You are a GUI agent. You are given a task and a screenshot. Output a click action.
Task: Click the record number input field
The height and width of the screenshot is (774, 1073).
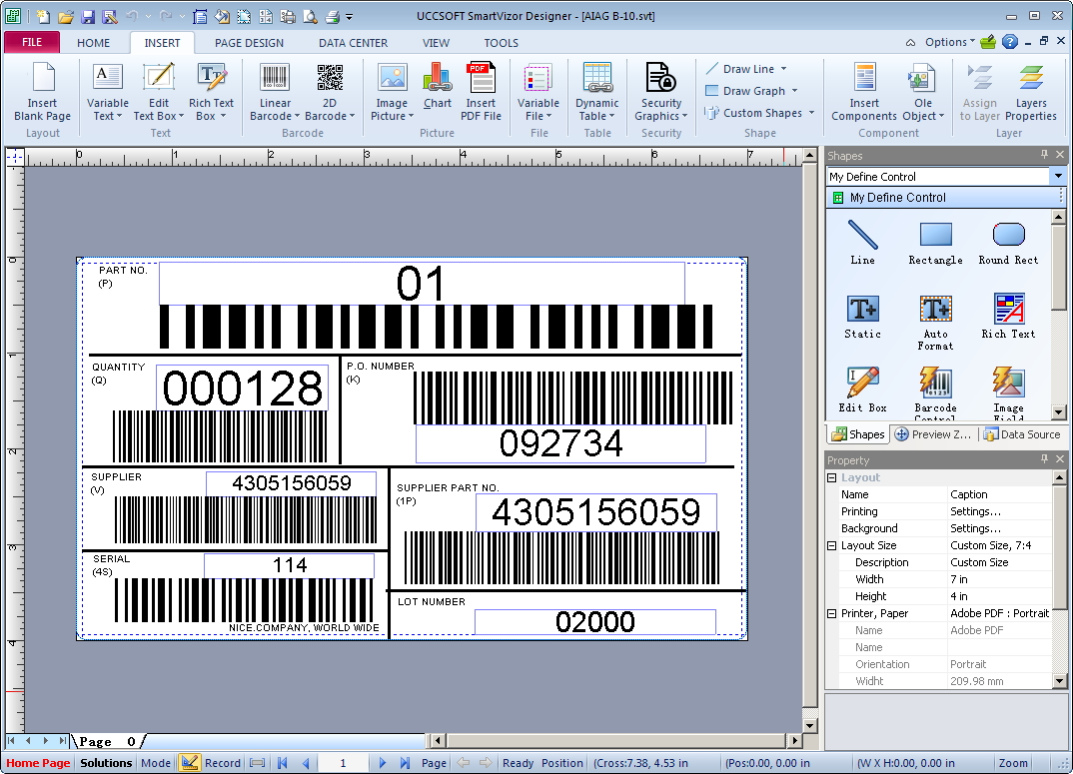(343, 763)
